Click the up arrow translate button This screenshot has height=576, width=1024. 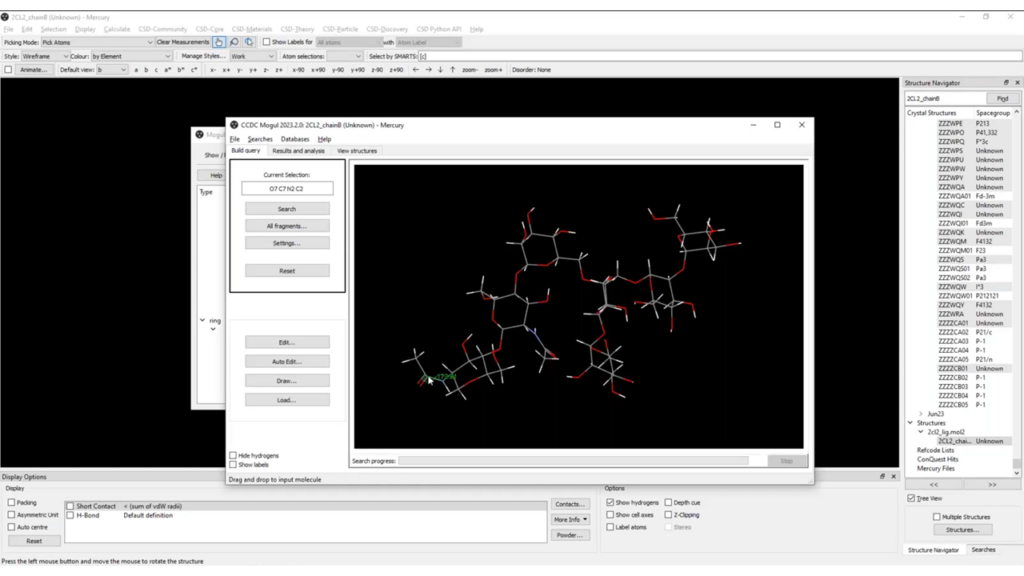452,70
